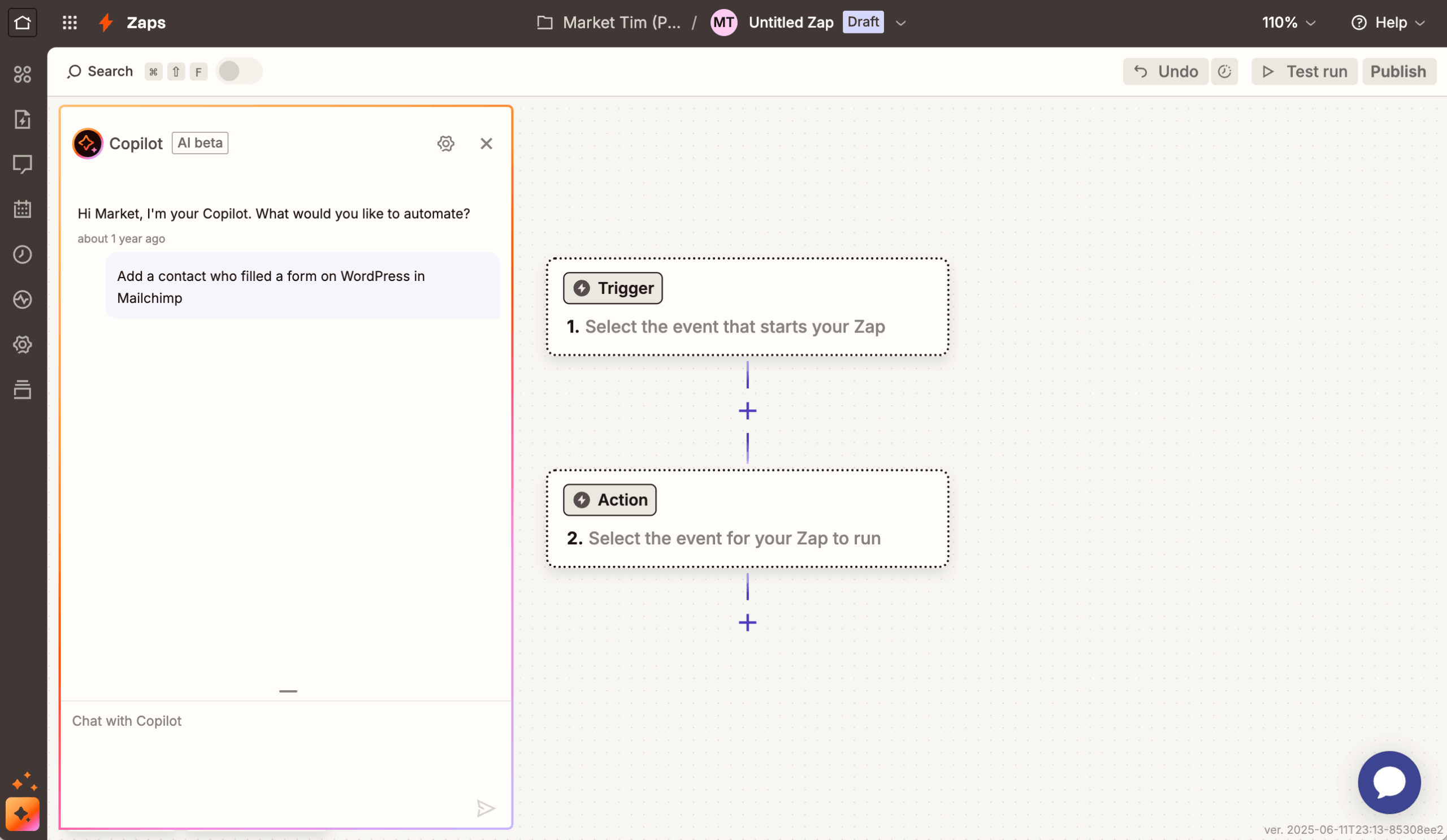Start a Test run
The image size is (1447, 840).
pyautogui.click(x=1305, y=71)
